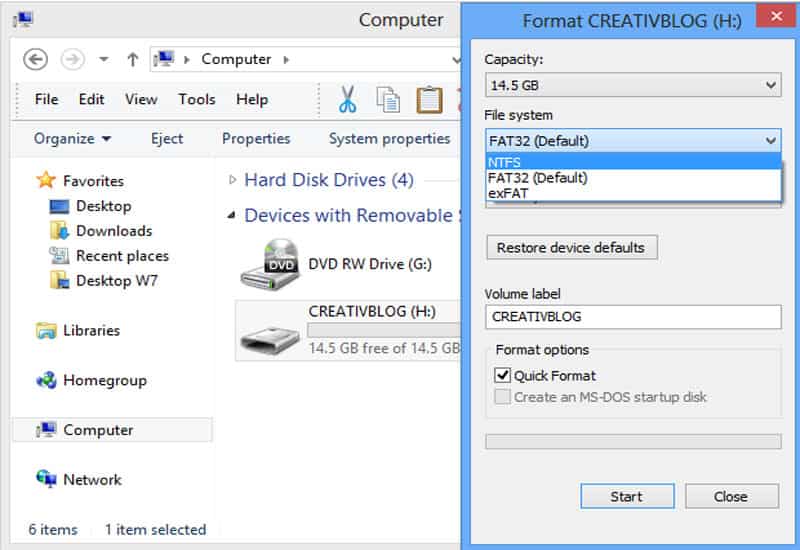Open the Capacity dropdown
The width and height of the screenshot is (800, 550).
pos(632,85)
